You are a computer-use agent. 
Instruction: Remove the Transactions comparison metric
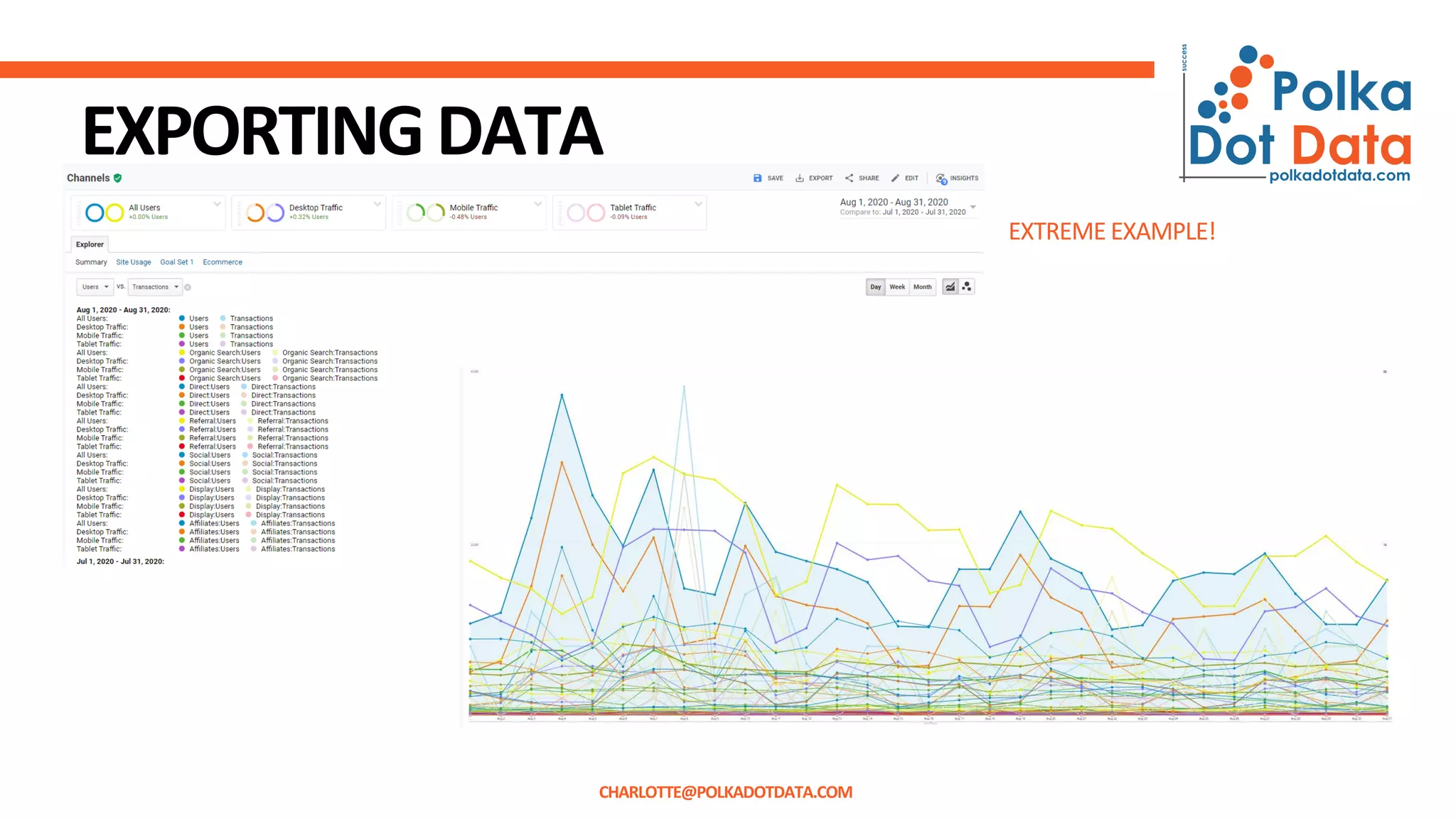click(188, 287)
